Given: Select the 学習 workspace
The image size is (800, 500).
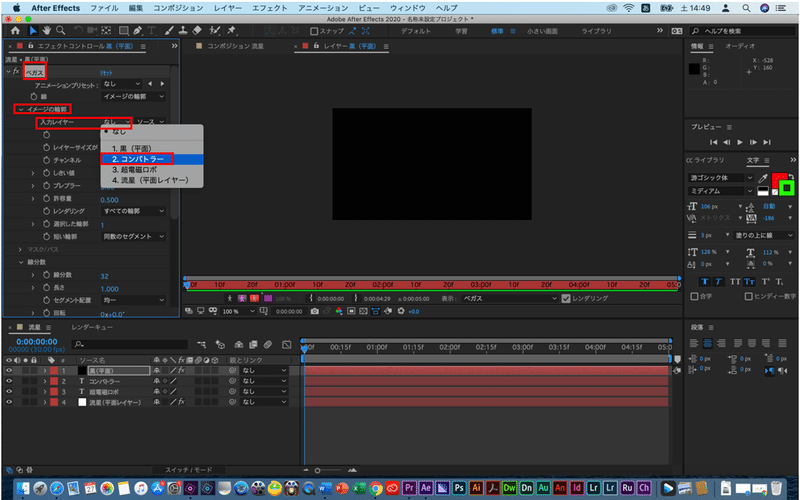Looking at the screenshot, I should coord(461,31).
